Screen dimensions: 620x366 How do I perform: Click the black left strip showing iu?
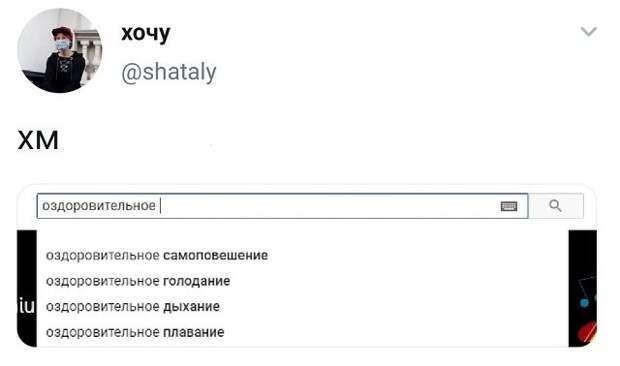(26, 289)
